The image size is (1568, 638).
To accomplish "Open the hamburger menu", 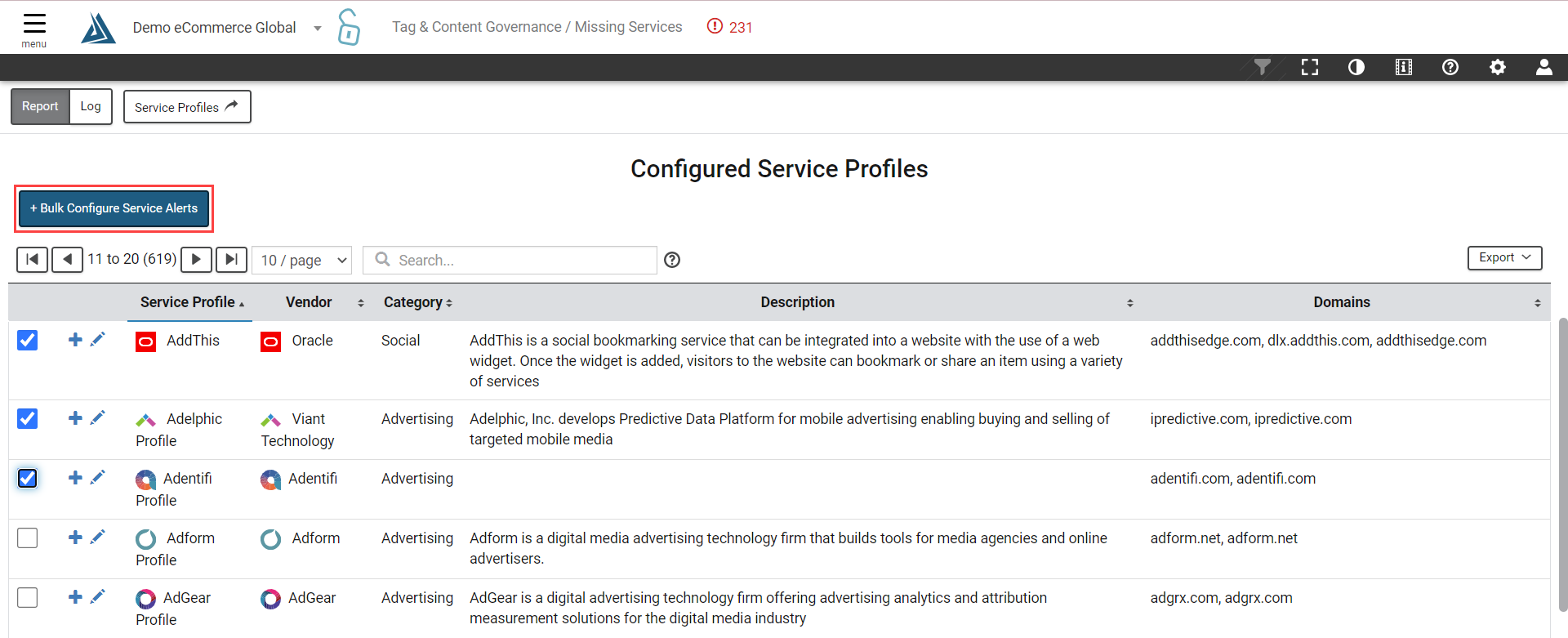I will coord(34,29).
